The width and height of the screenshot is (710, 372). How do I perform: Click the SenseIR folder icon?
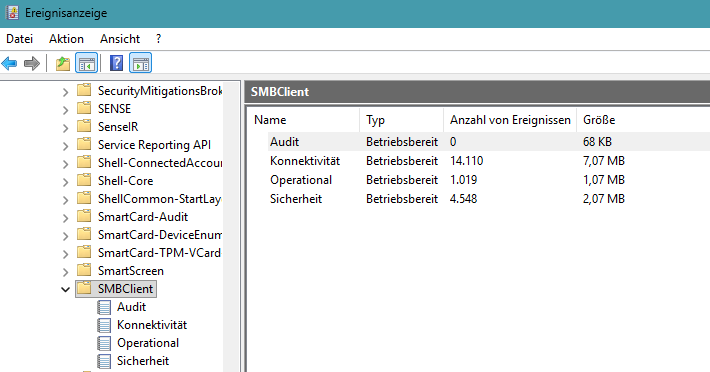tap(84, 126)
